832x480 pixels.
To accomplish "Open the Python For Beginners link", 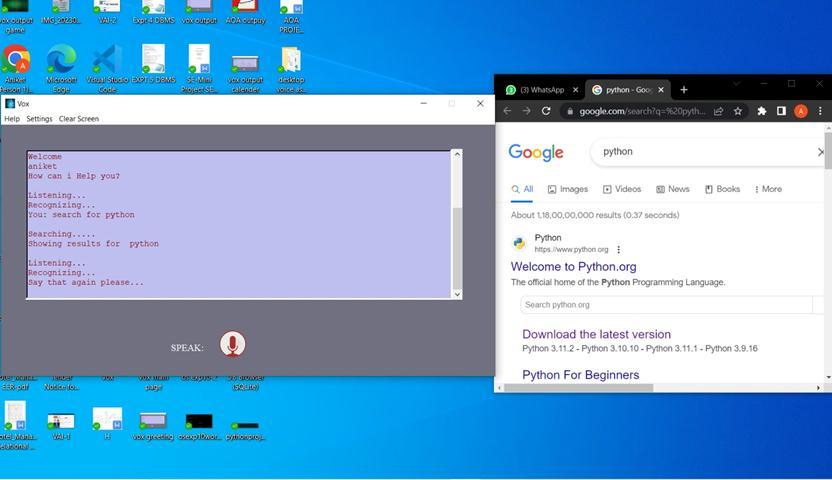I will [x=580, y=375].
